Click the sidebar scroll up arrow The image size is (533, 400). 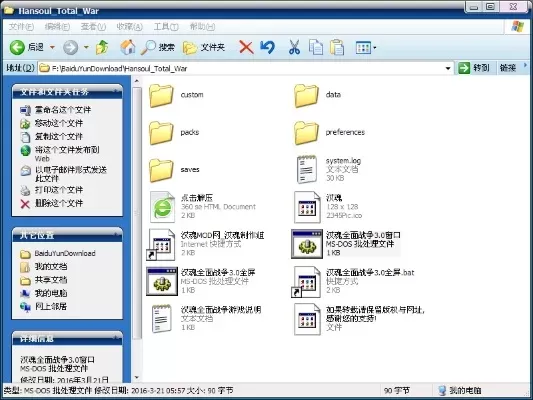[137, 81]
